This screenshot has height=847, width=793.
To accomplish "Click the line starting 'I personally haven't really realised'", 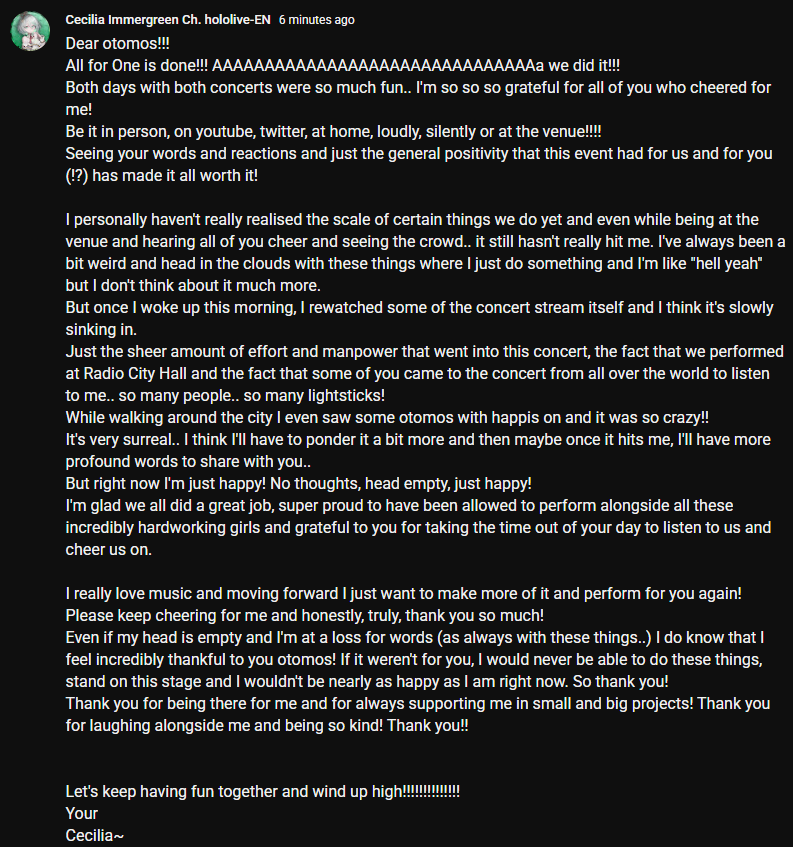I will (x=425, y=252).
